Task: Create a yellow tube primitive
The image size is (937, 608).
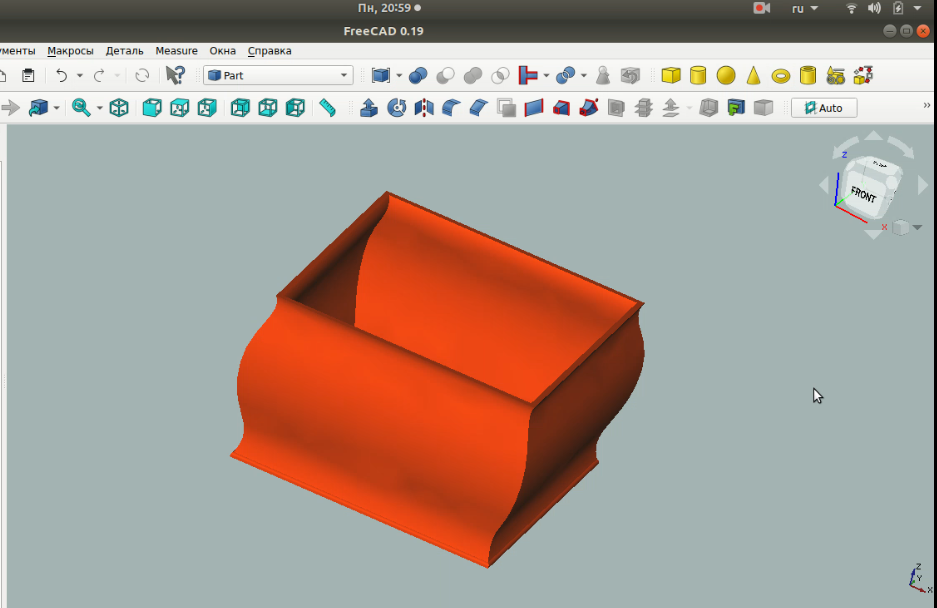Action: coord(808,75)
